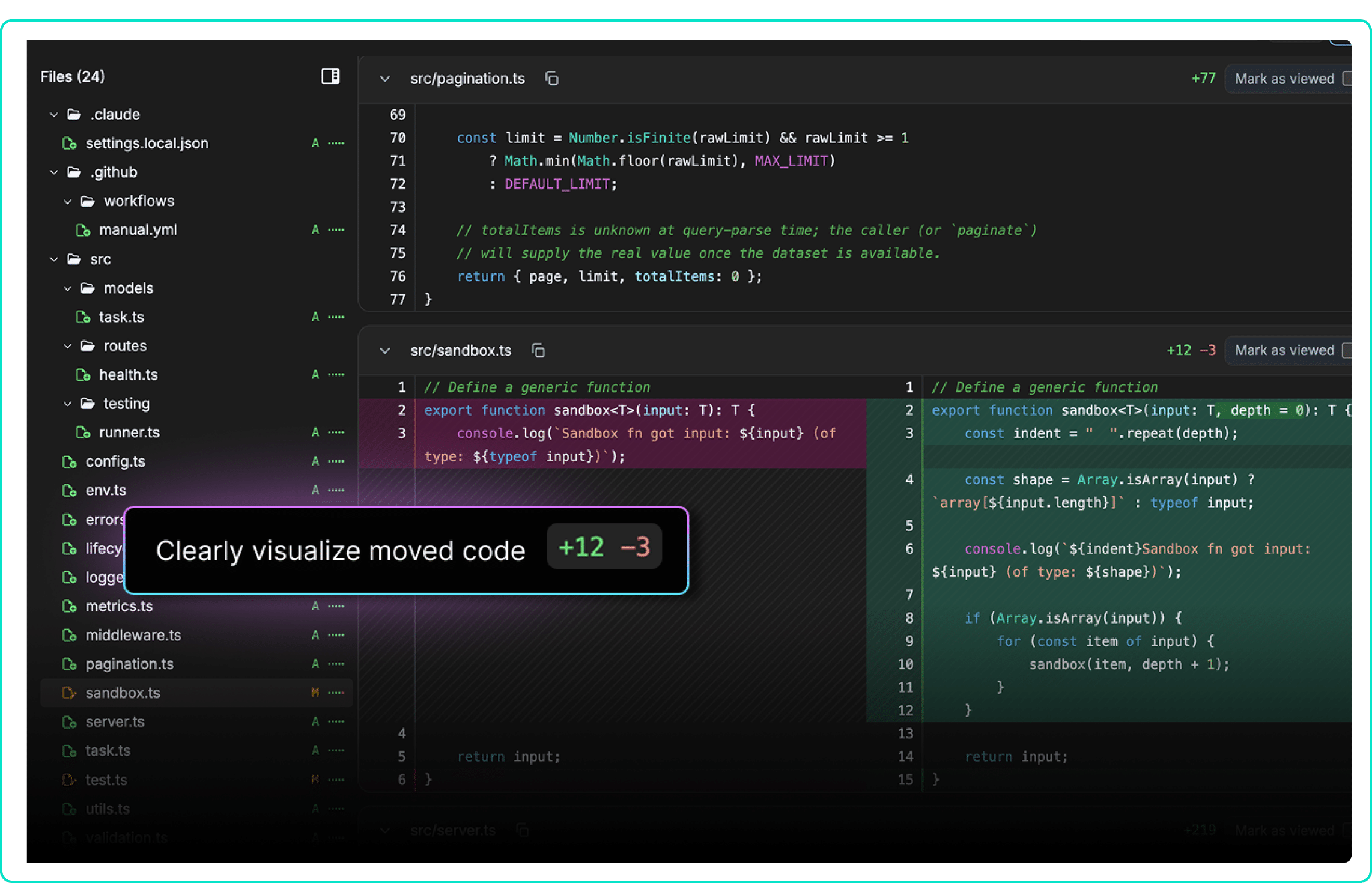
Task: Click the src folder icon
Action: pyautogui.click(x=74, y=259)
